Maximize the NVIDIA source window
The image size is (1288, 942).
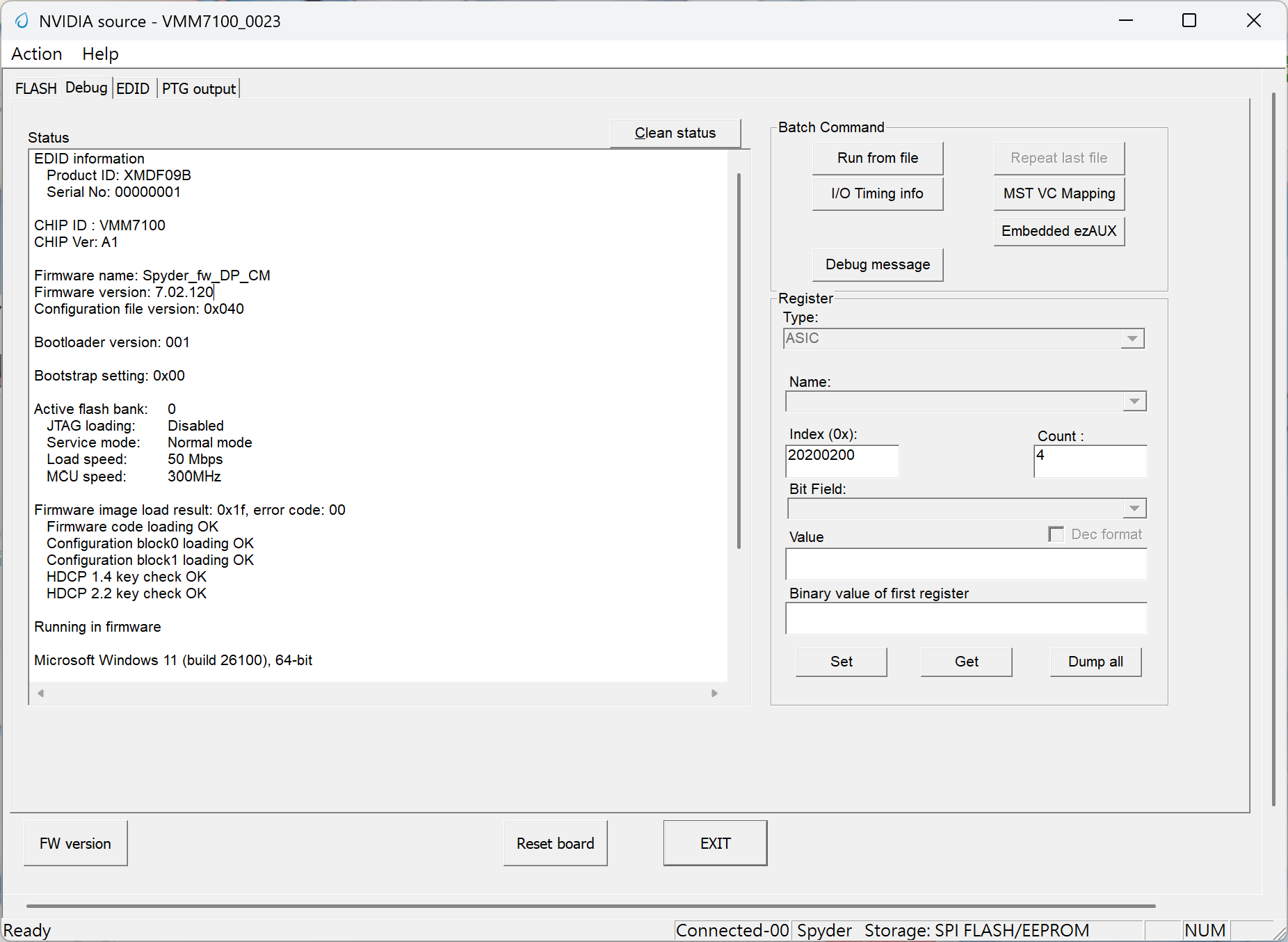point(1189,21)
